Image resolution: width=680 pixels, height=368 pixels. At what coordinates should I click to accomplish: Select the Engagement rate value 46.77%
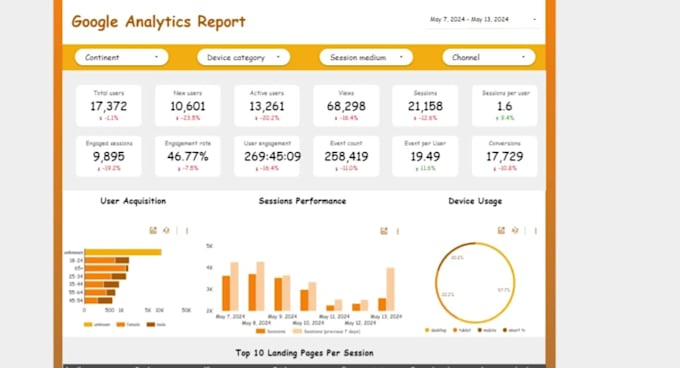188,156
